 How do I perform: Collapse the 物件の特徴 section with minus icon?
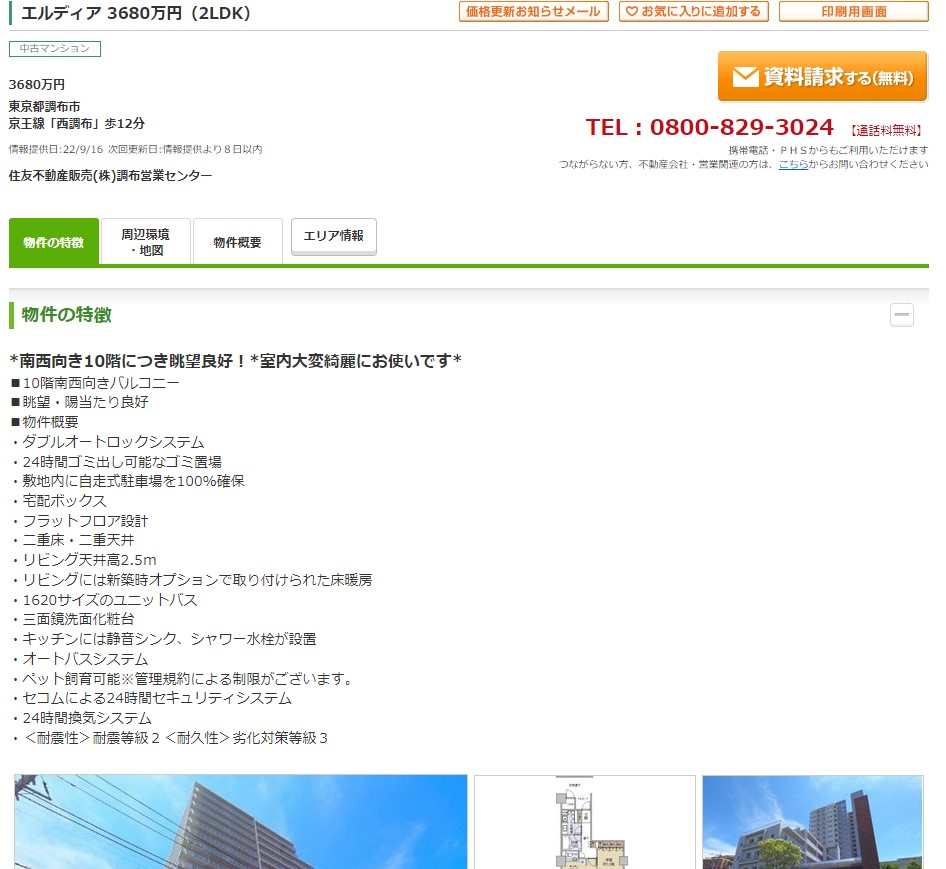coord(901,315)
